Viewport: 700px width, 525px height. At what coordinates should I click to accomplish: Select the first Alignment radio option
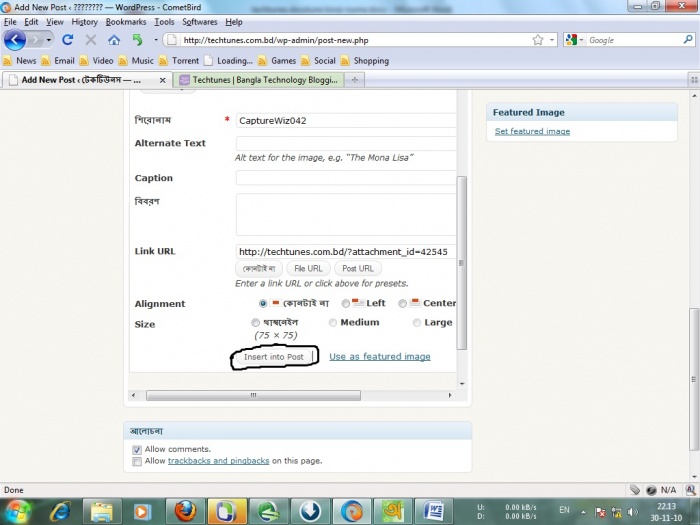pos(263,304)
